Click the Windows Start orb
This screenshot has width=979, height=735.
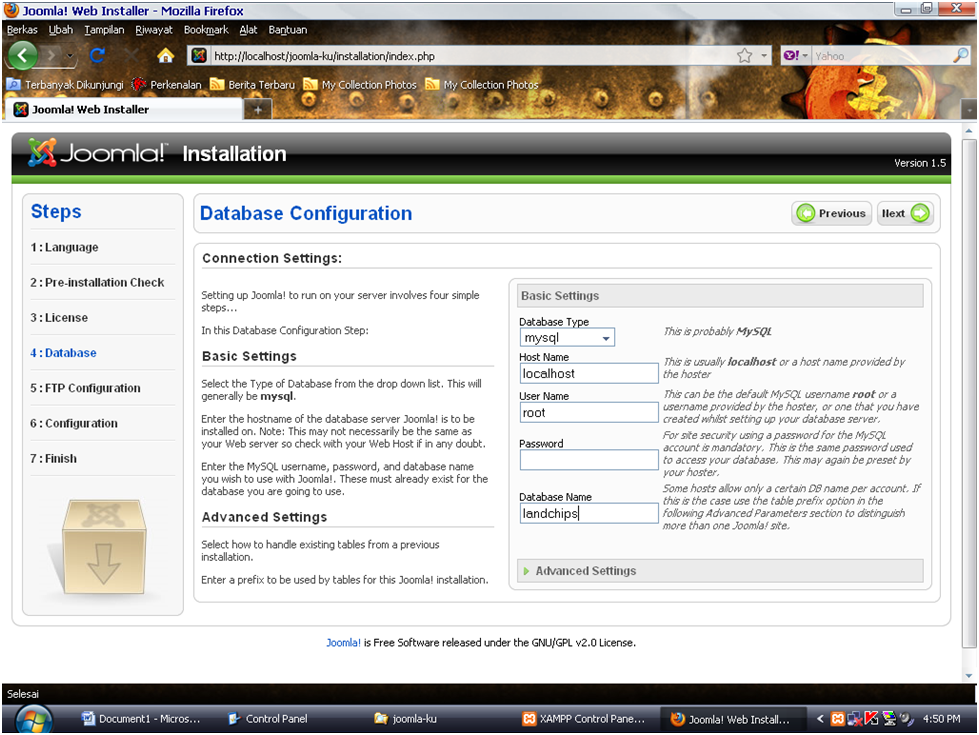pos(33,719)
